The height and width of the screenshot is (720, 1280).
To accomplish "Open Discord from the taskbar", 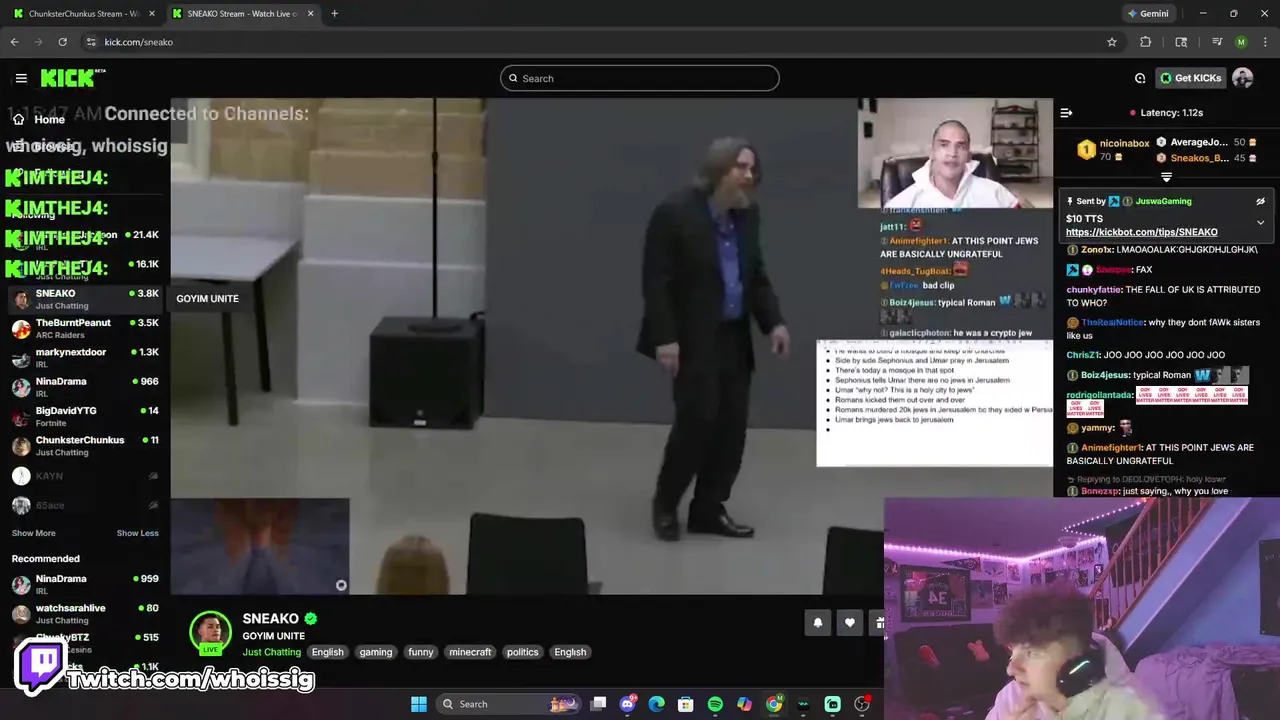I will coord(628,704).
